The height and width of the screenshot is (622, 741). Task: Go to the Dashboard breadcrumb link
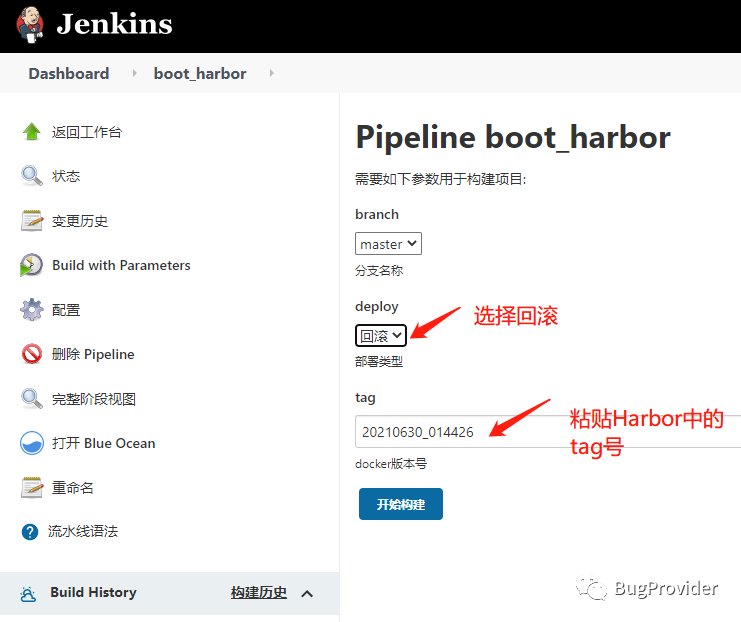(69, 74)
